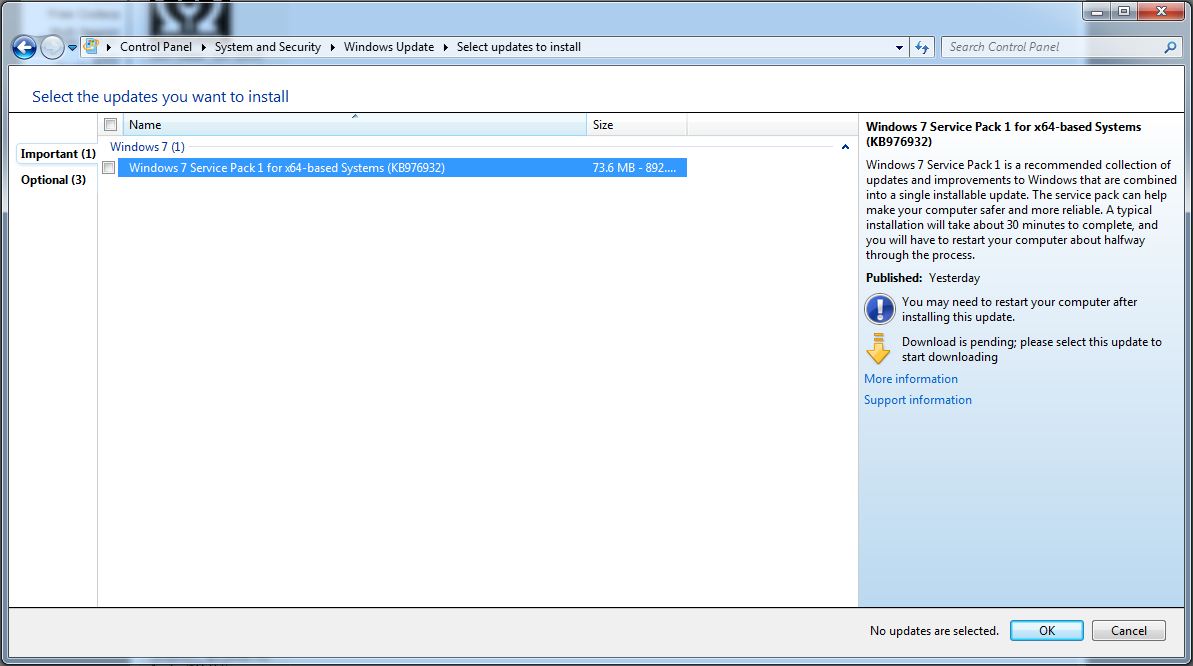Select the Service Pack 1 (KB976932) row
This screenshot has width=1193, height=666.
pyautogui.click(x=402, y=167)
